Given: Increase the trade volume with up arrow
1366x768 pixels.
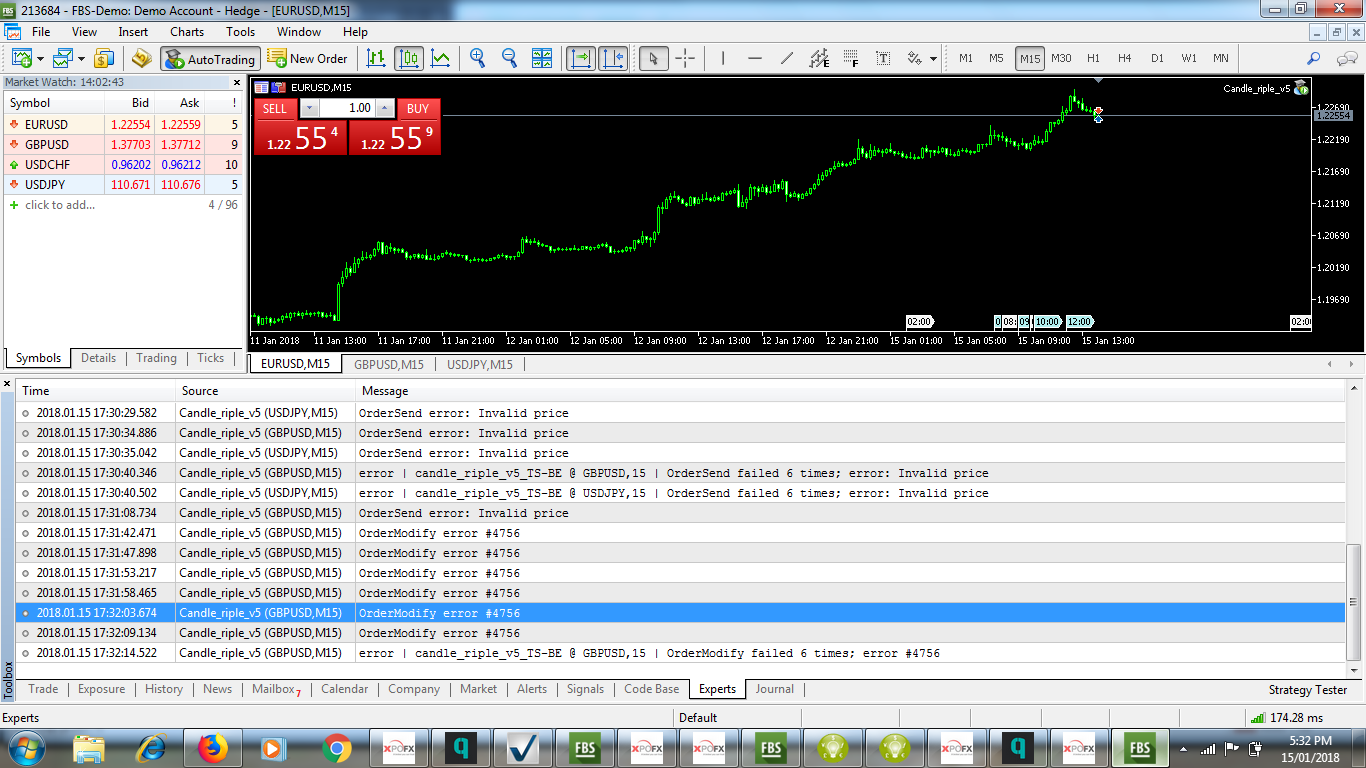Looking at the screenshot, I should click(385, 108).
